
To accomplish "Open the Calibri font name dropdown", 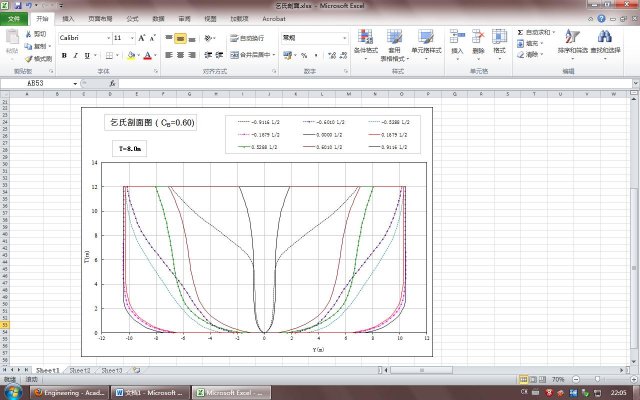I will [107, 37].
